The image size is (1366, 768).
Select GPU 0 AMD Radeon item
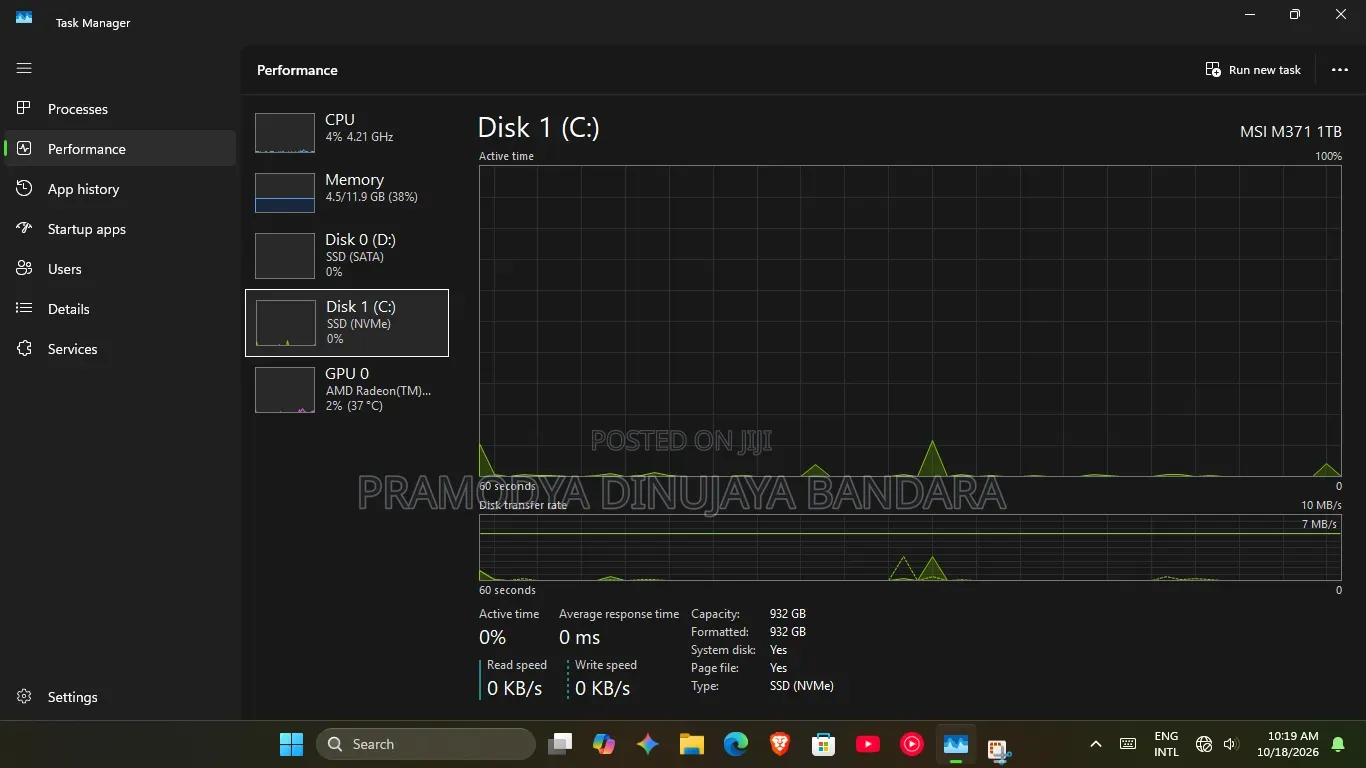point(347,390)
